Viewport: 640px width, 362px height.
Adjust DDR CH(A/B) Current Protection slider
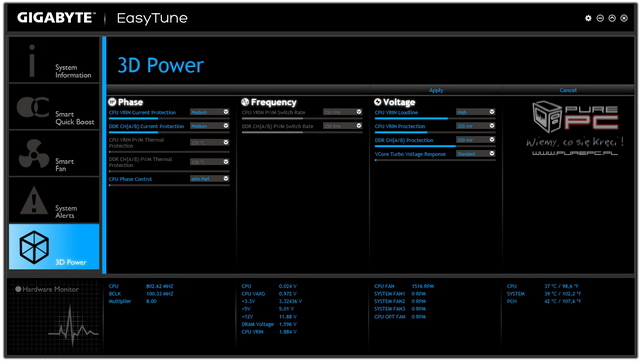click(169, 132)
